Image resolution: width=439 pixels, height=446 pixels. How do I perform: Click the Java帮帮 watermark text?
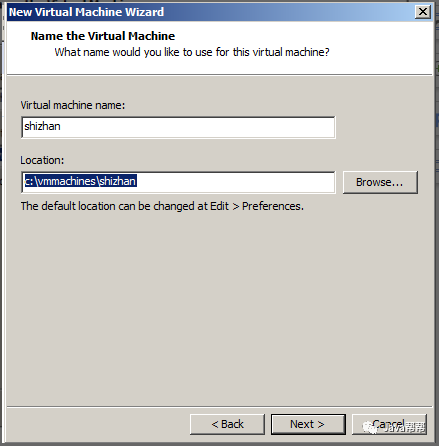(x=404, y=427)
